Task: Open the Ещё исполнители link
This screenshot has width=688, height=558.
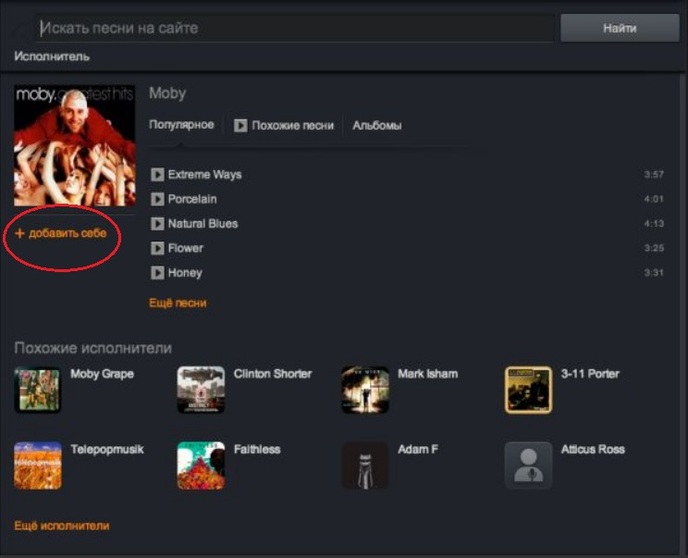Action: pyautogui.click(x=62, y=526)
